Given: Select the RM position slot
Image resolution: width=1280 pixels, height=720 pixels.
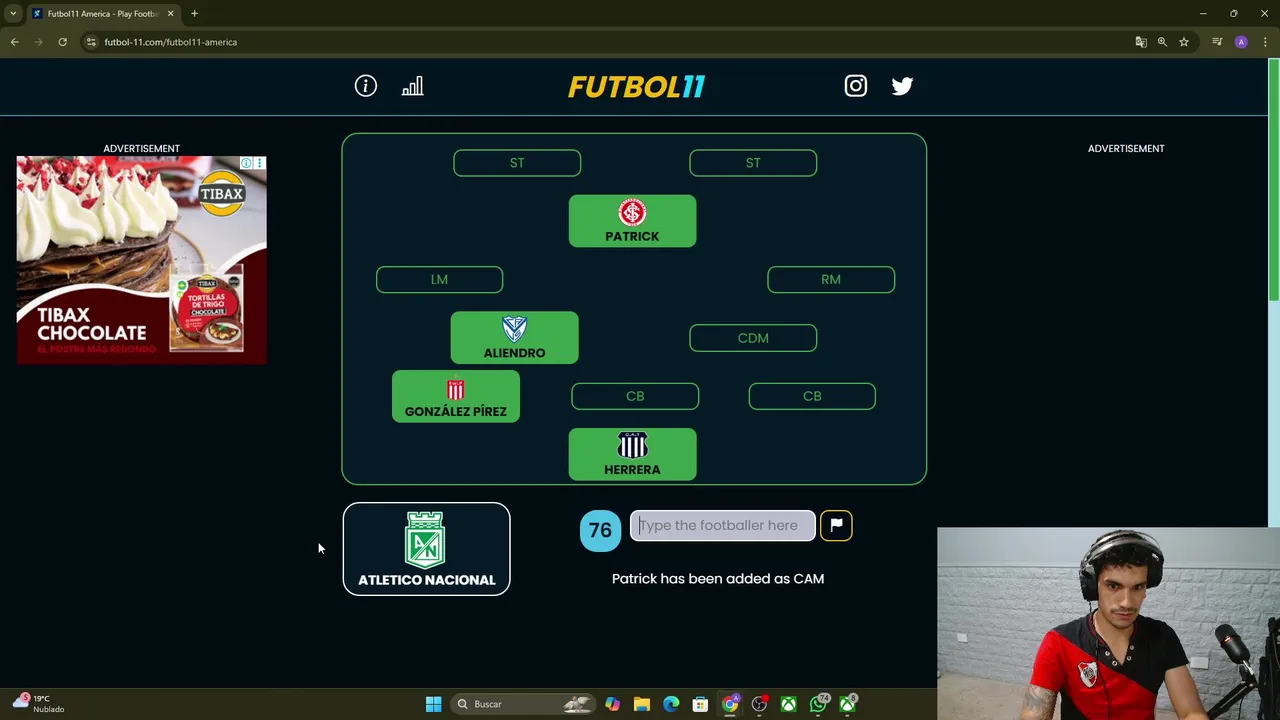Looking at the screenshot, I should (x=831, y=280).
